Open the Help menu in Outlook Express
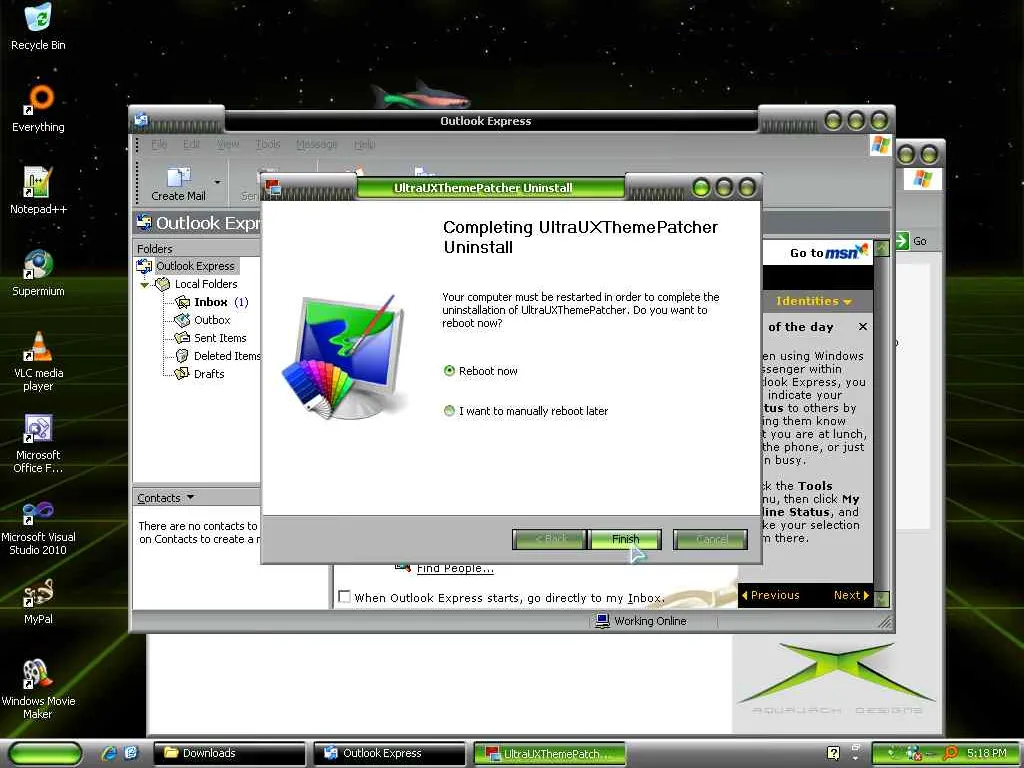The height and width of the screenshot is (768, 1024). (364, 144)
